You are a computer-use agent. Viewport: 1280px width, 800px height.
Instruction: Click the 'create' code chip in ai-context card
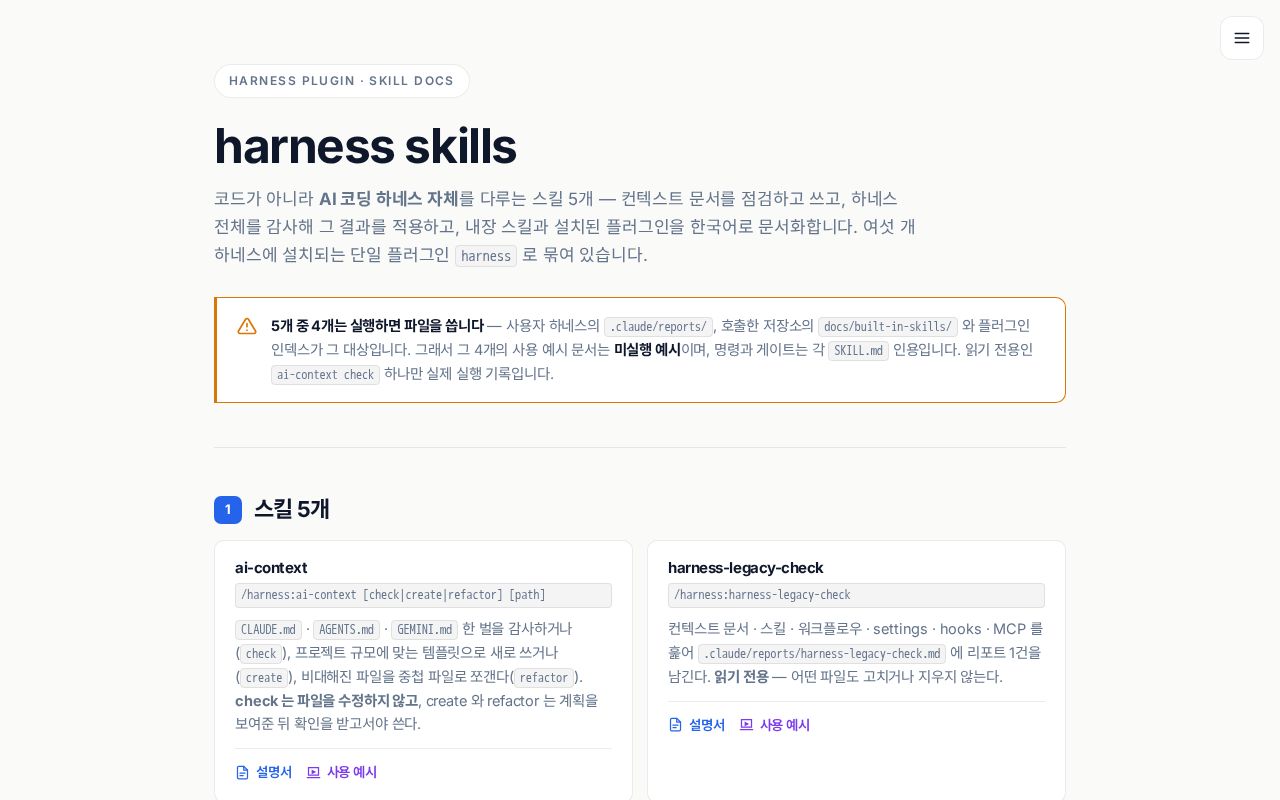(x=264, y=678)
